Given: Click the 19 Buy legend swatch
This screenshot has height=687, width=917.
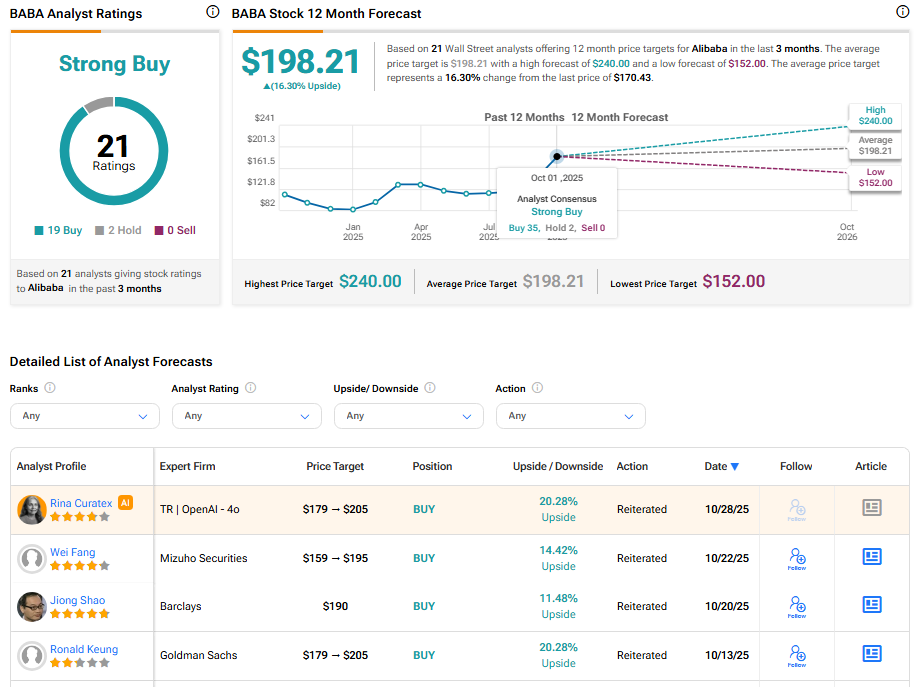Looking at the screenshot, I should 39,230.
